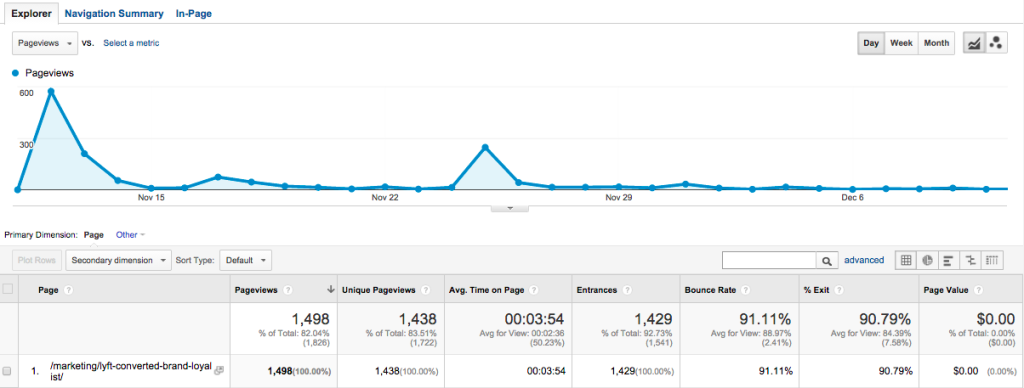
Task: Expand the Other primary dimension dropdown
Action: [x=130, y=234]
